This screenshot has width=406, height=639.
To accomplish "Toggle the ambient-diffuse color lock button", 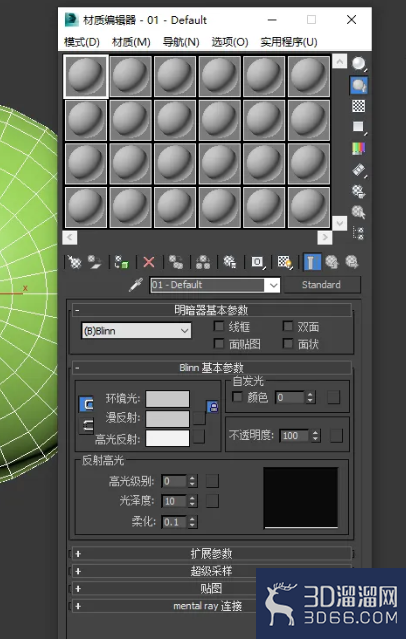I will click(x=86, y=404).
